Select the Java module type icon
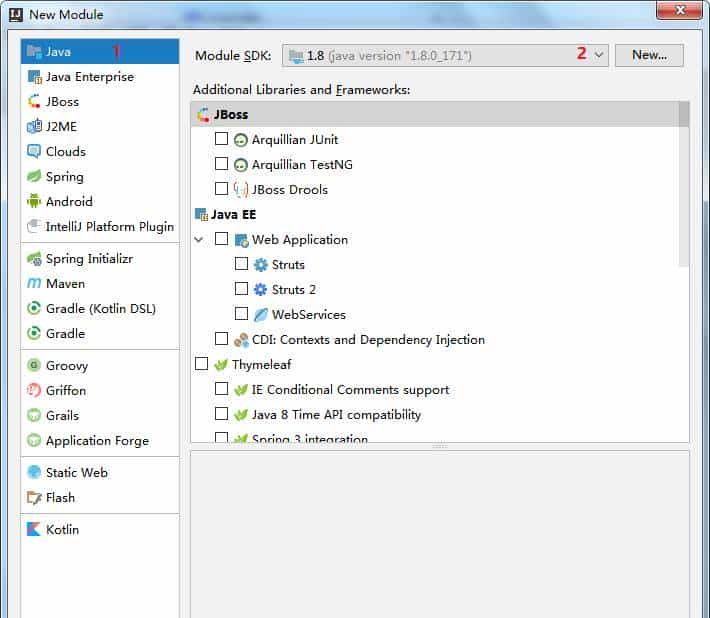The image size is (710, 618). 34,52
